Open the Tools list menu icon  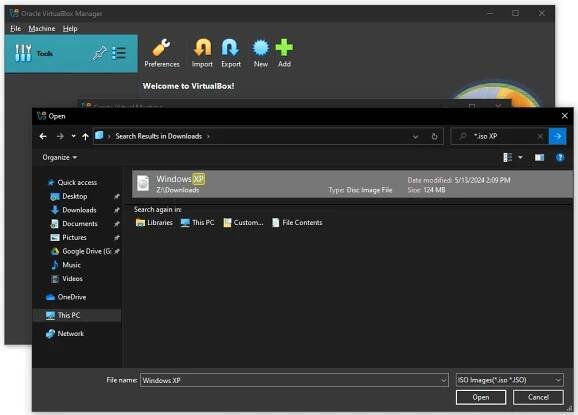tap(119, 53)
